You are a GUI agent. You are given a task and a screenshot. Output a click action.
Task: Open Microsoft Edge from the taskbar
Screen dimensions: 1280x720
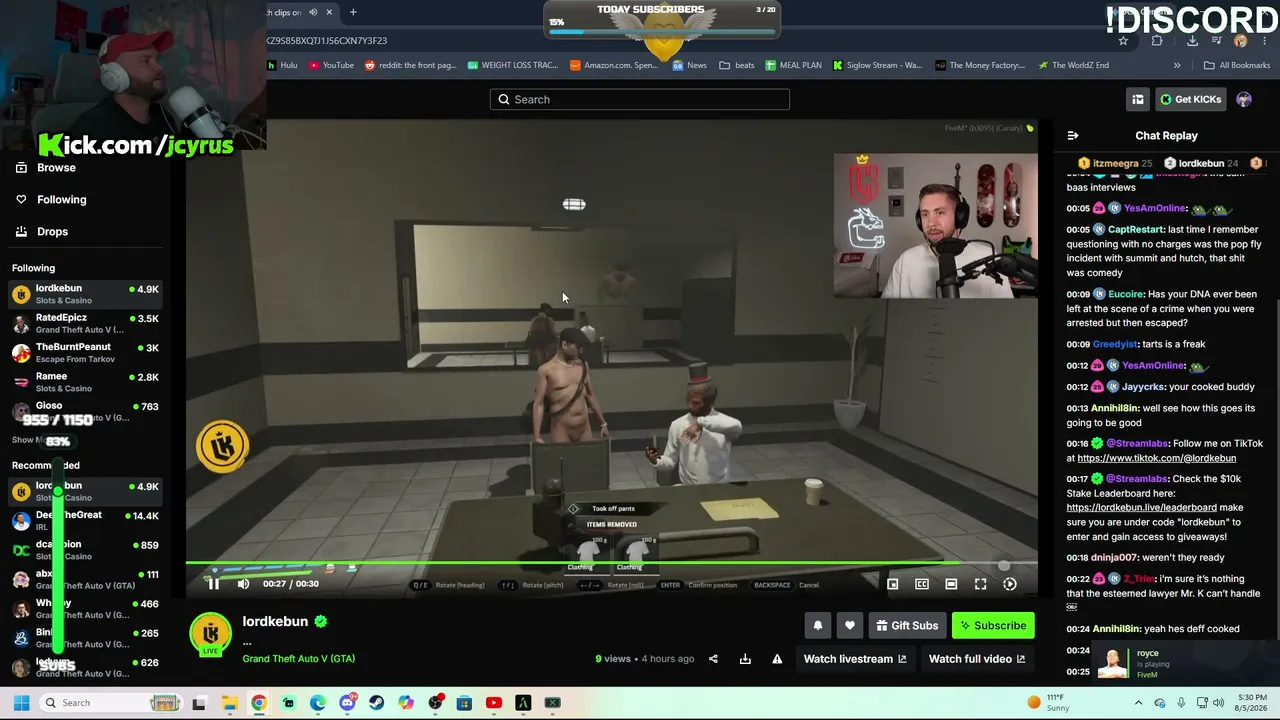tap(318, 703)
